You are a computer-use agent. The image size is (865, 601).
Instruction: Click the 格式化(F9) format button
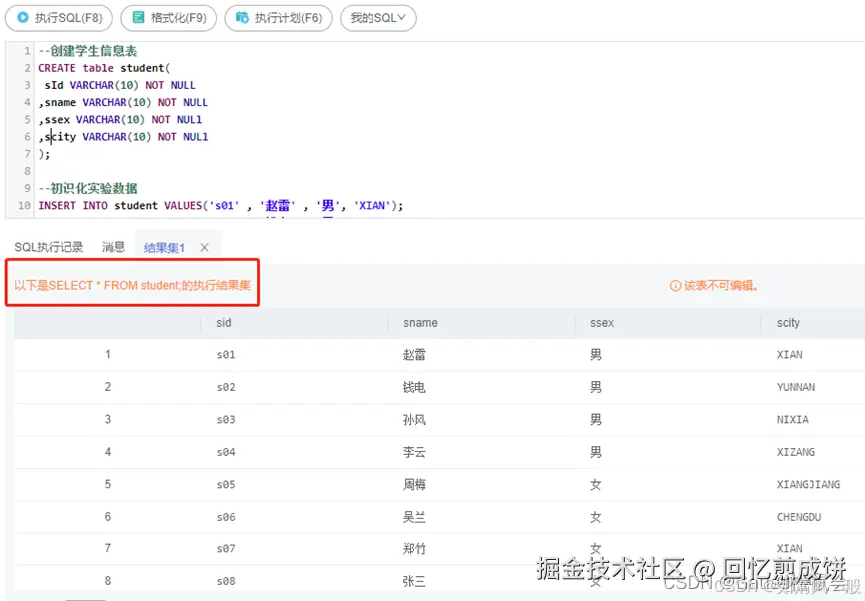tap(169, 18)
